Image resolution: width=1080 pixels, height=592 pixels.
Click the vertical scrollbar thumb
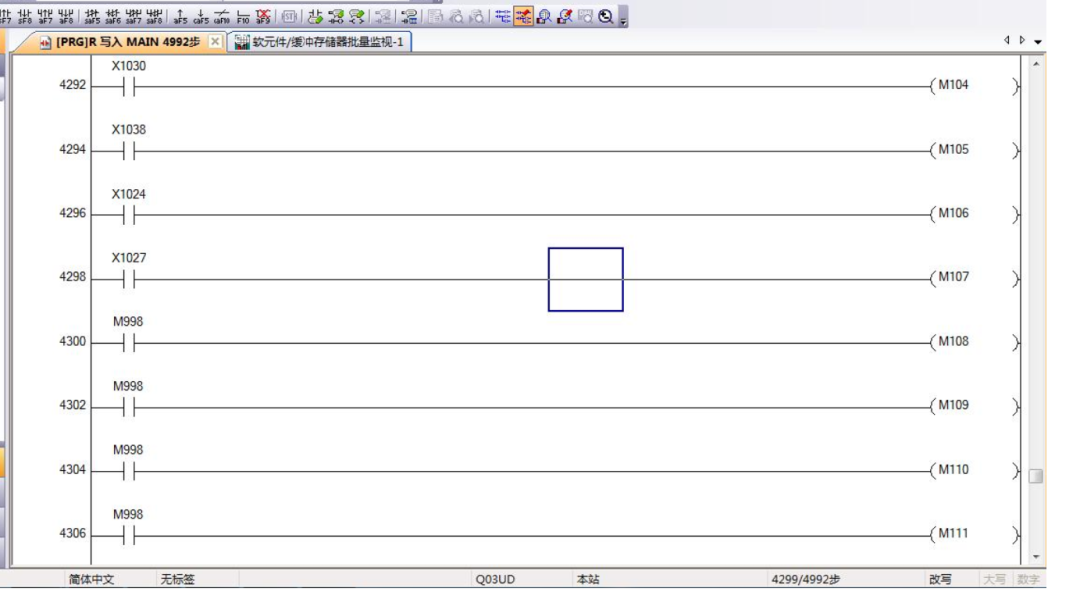click(1036, 476)
